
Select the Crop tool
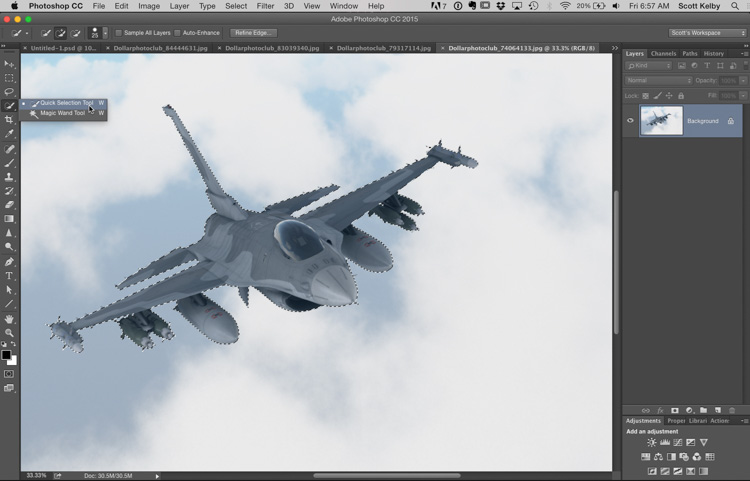[10, 120]
